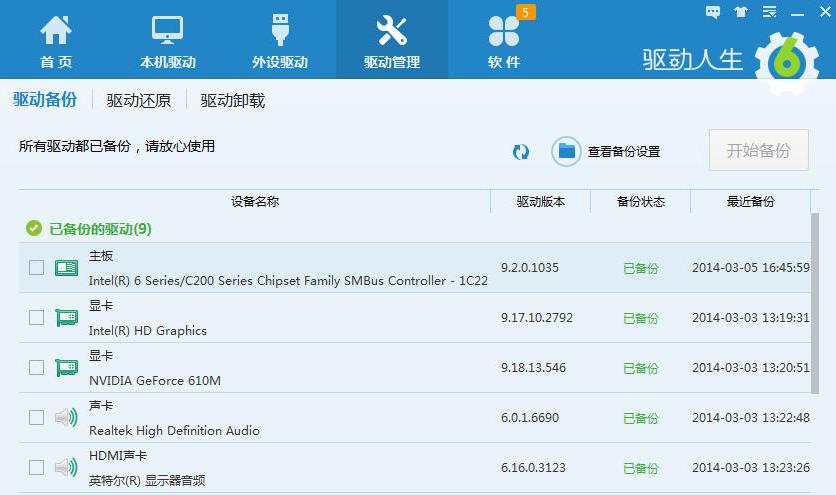
Task: Open the main menu dropdown in title bar
Action: point(769,12)
